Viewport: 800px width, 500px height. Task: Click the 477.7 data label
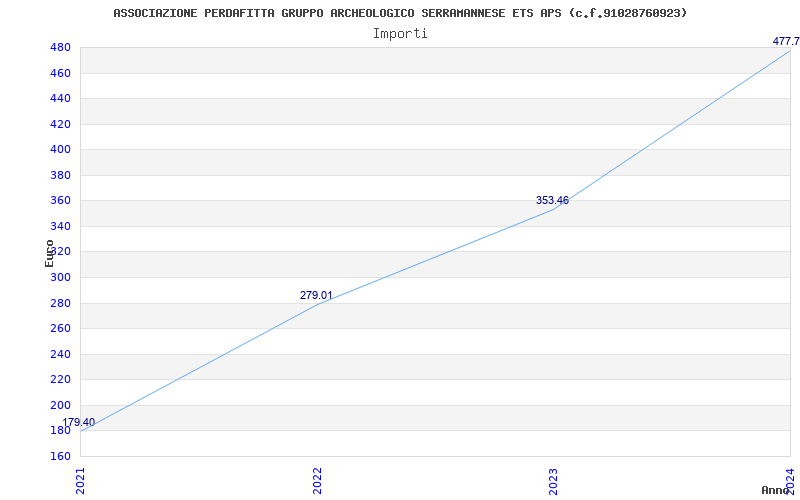tap(786, 41)
